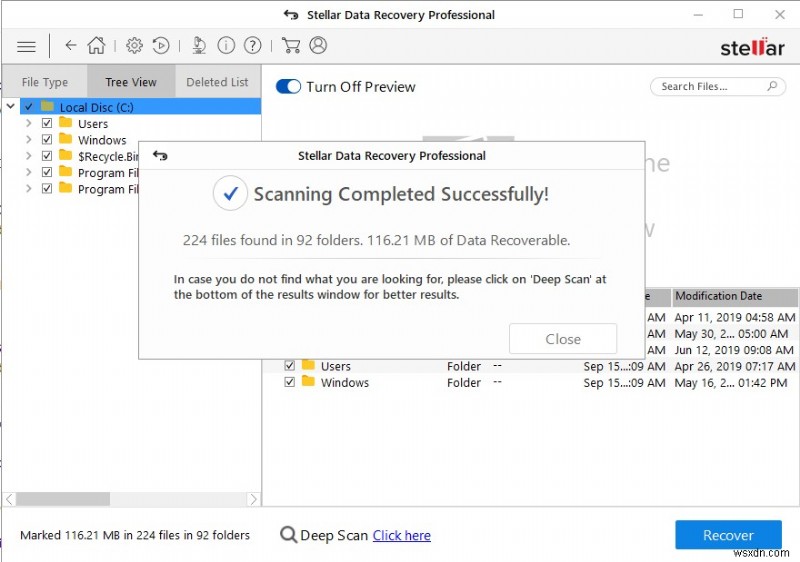Click the Local Disc (C:) folder icon
Viewport: 800px width, 562px height.
pyautogui.click(x=47, y=106)
